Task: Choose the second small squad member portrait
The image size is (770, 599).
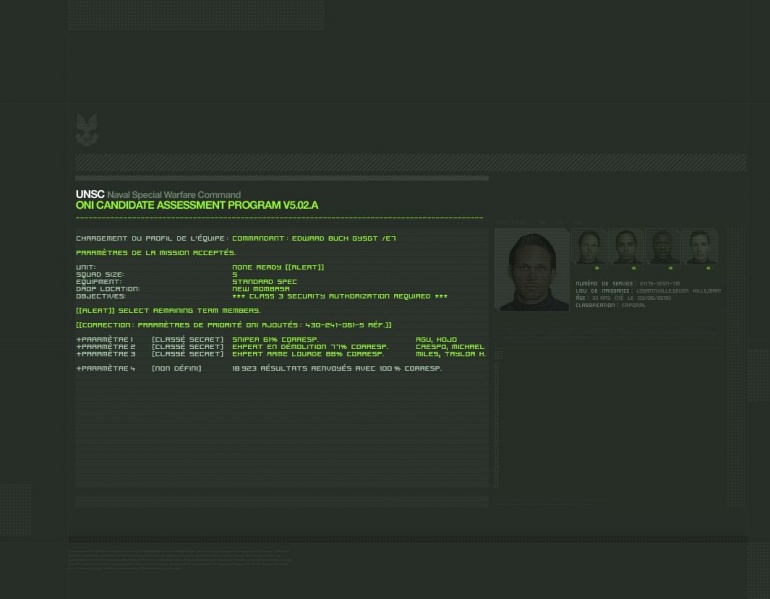Action: [627, 247]
